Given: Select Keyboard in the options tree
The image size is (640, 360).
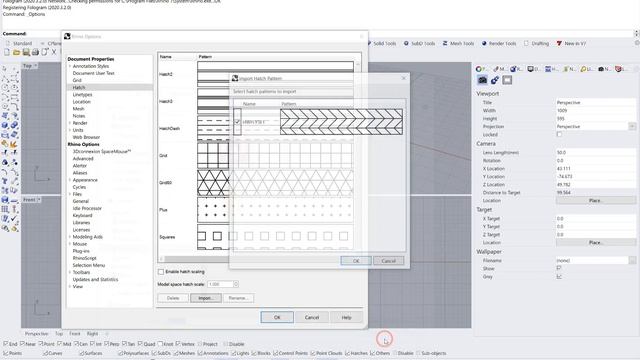Looking at the screenshot, I should [x=82, y=215].
